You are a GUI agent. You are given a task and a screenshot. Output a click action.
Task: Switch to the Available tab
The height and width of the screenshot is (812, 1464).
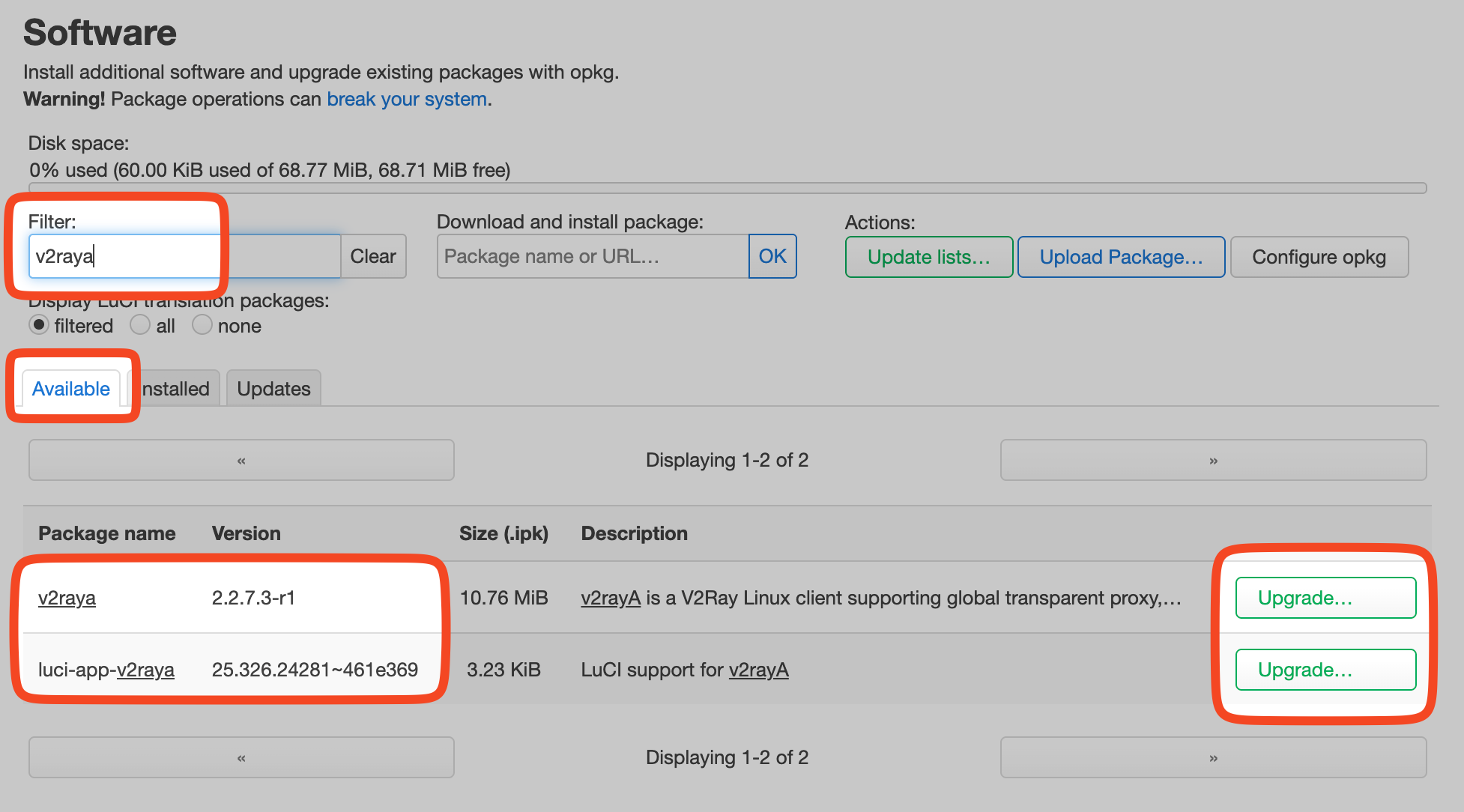click(x=71, y=389)
